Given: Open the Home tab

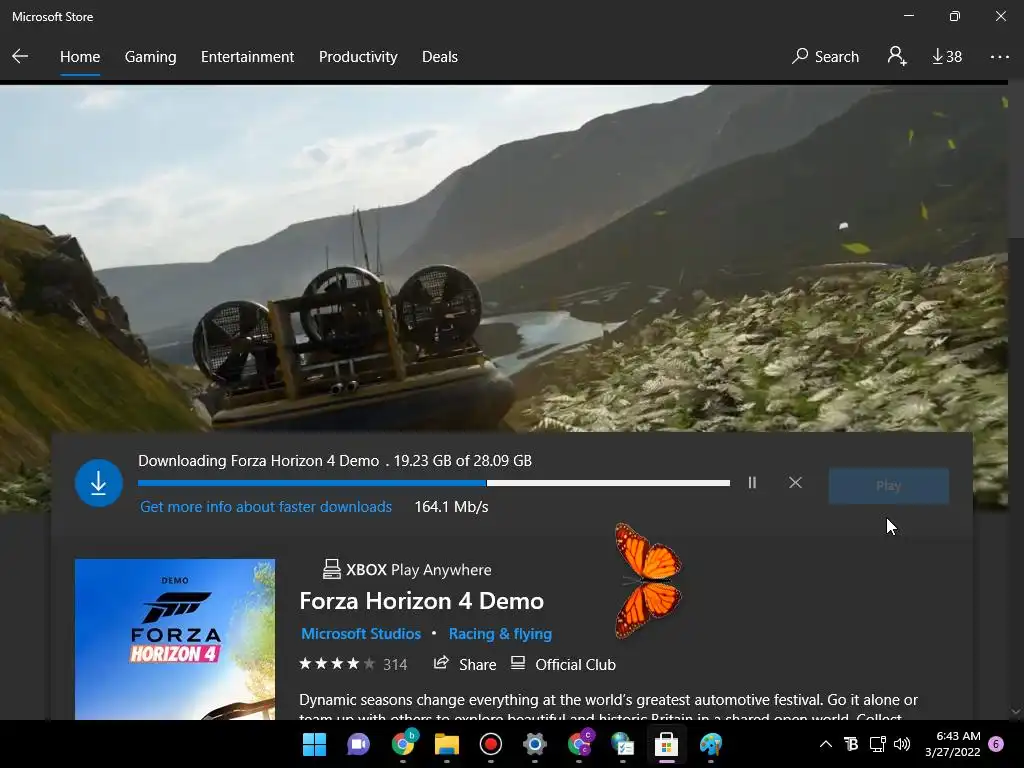Looking at the screenshot, I should point(80,57).
